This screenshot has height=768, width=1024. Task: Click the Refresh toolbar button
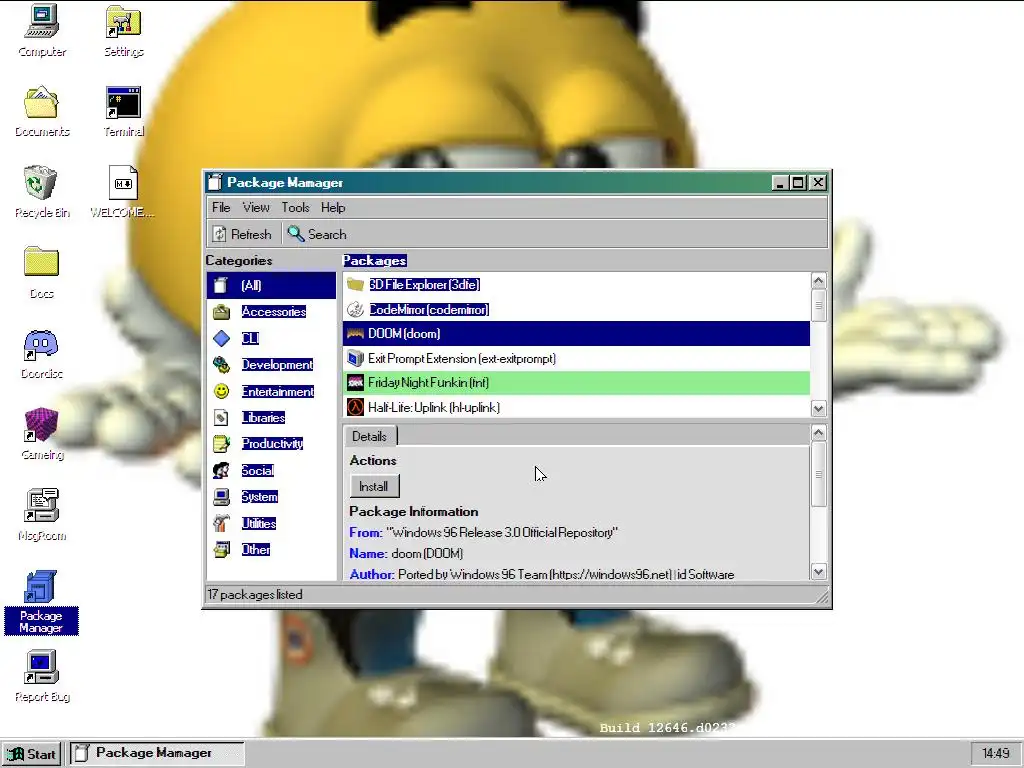[x=242, y=234]
